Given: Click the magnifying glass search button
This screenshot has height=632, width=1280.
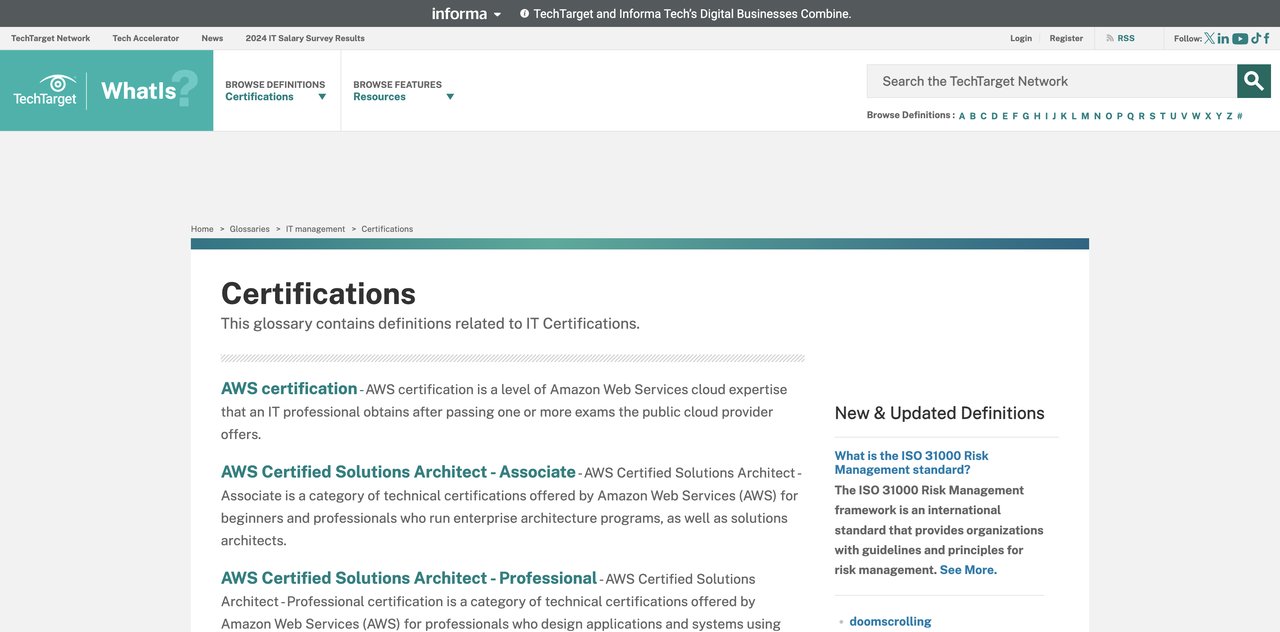Looking at the screenshot, I should tap(1254, 81).
